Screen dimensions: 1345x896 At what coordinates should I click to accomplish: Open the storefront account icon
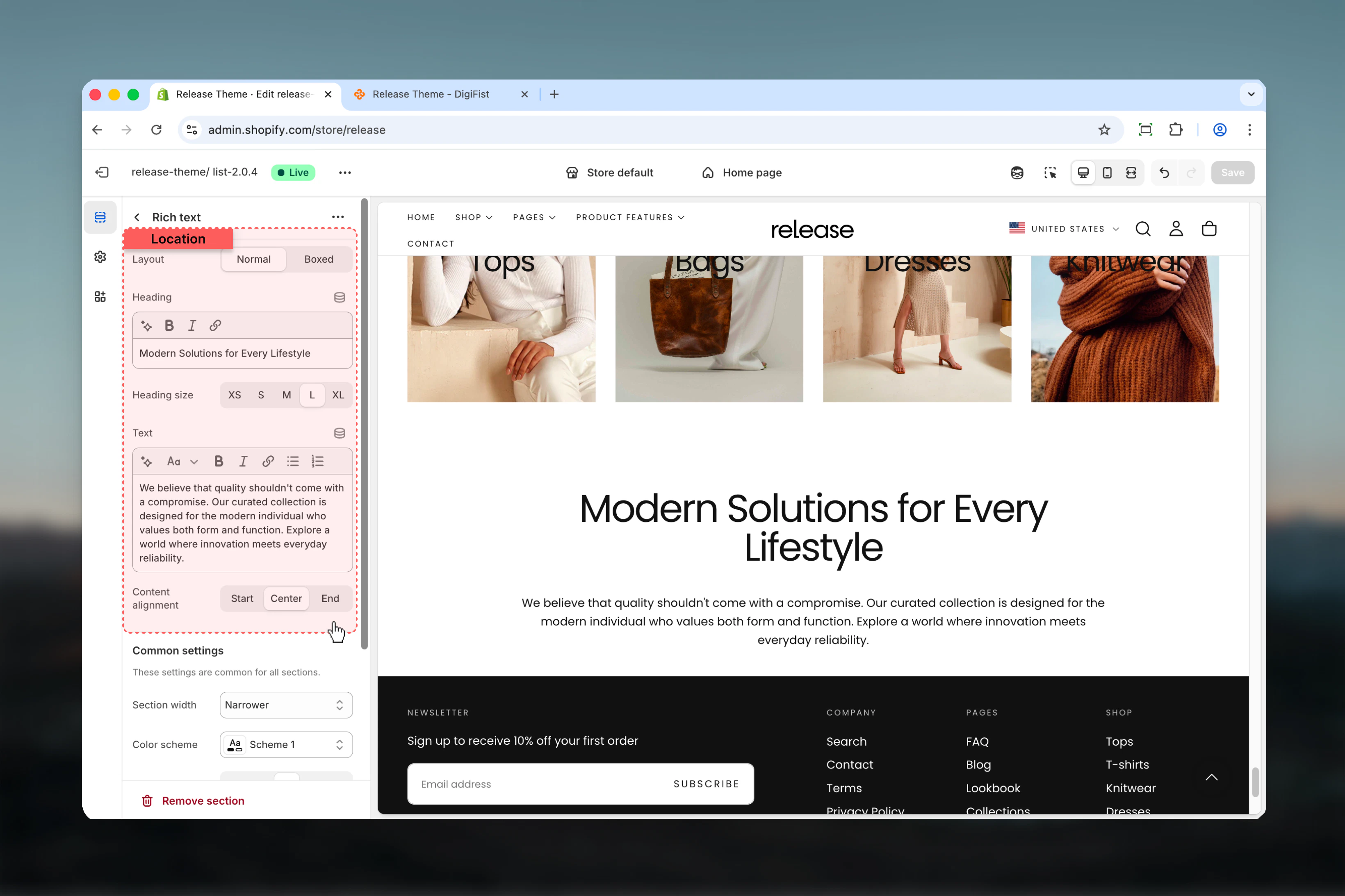pyautogui.click(x=1176, y=229)
